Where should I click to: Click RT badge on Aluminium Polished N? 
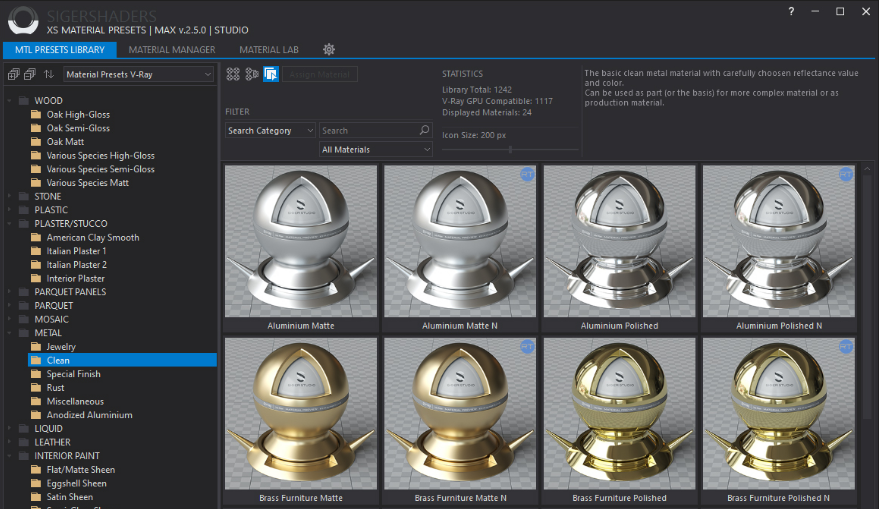[846, 174]
